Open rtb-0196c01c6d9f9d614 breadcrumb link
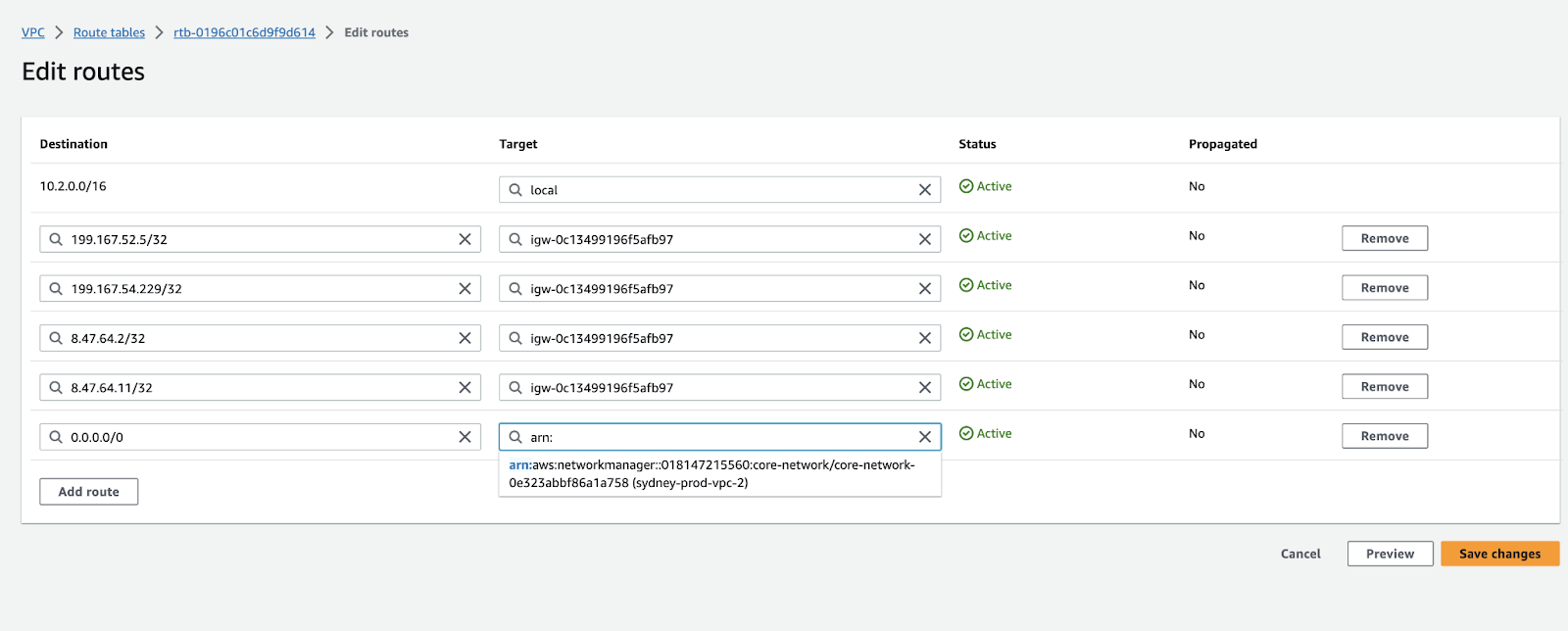The image size is (1568, 631). [244, 32]
